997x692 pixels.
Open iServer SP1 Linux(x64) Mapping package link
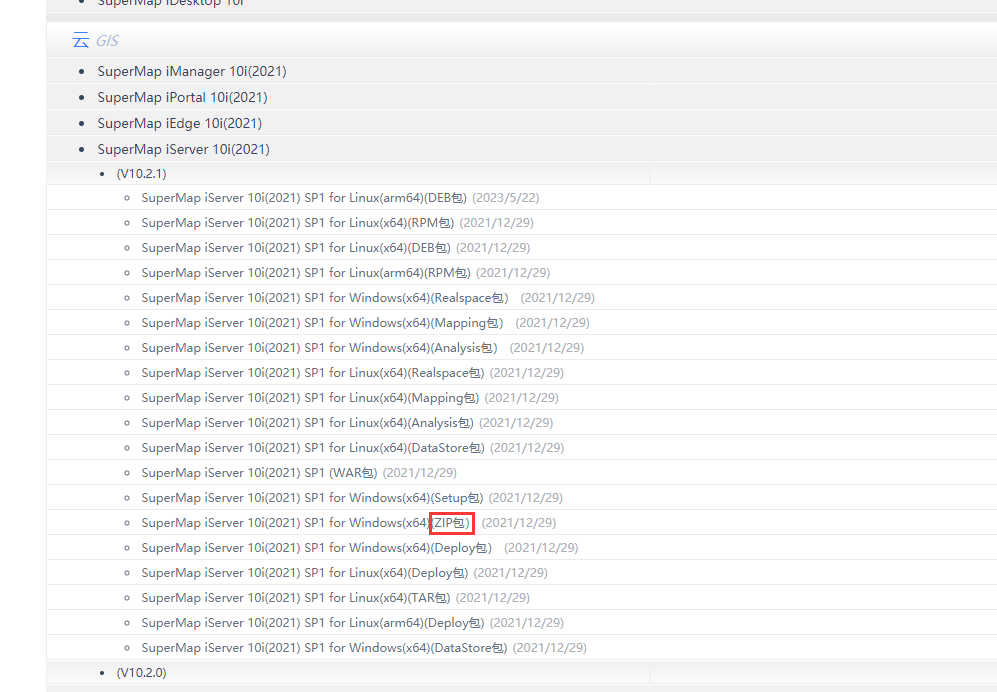[x=310, y=398]
